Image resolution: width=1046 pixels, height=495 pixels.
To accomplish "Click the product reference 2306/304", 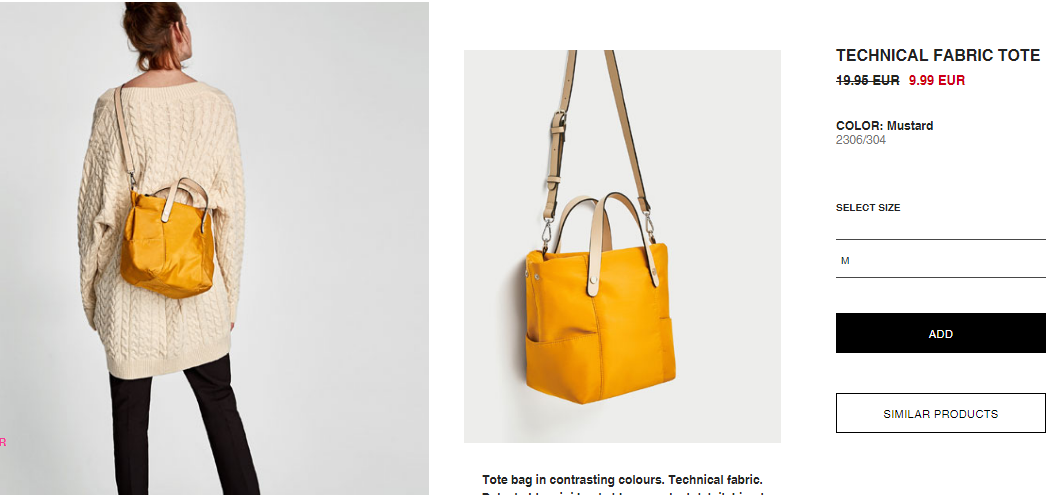I will coord(861,140).
